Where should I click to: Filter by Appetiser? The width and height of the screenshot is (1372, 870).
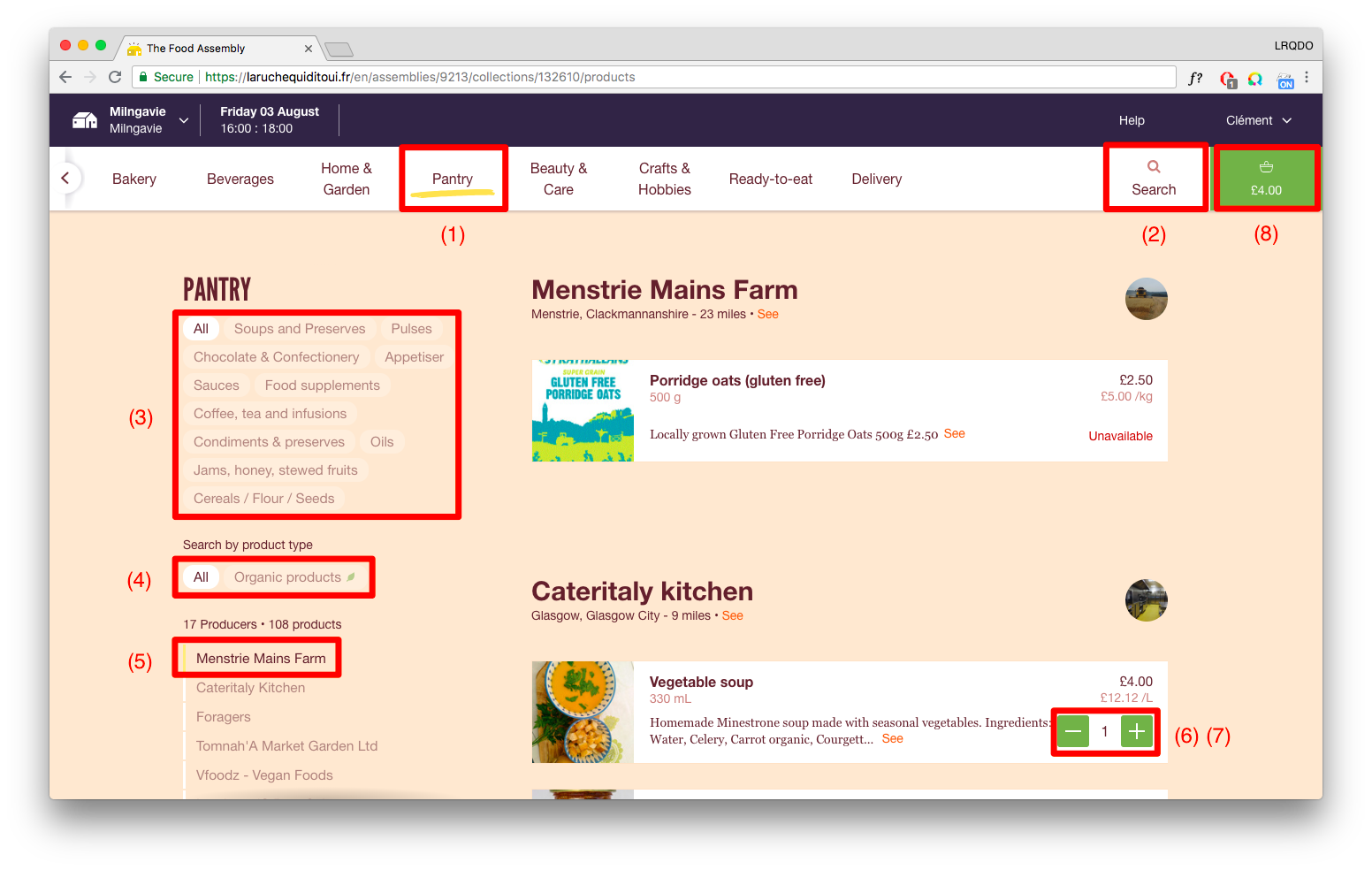(415, 357)
